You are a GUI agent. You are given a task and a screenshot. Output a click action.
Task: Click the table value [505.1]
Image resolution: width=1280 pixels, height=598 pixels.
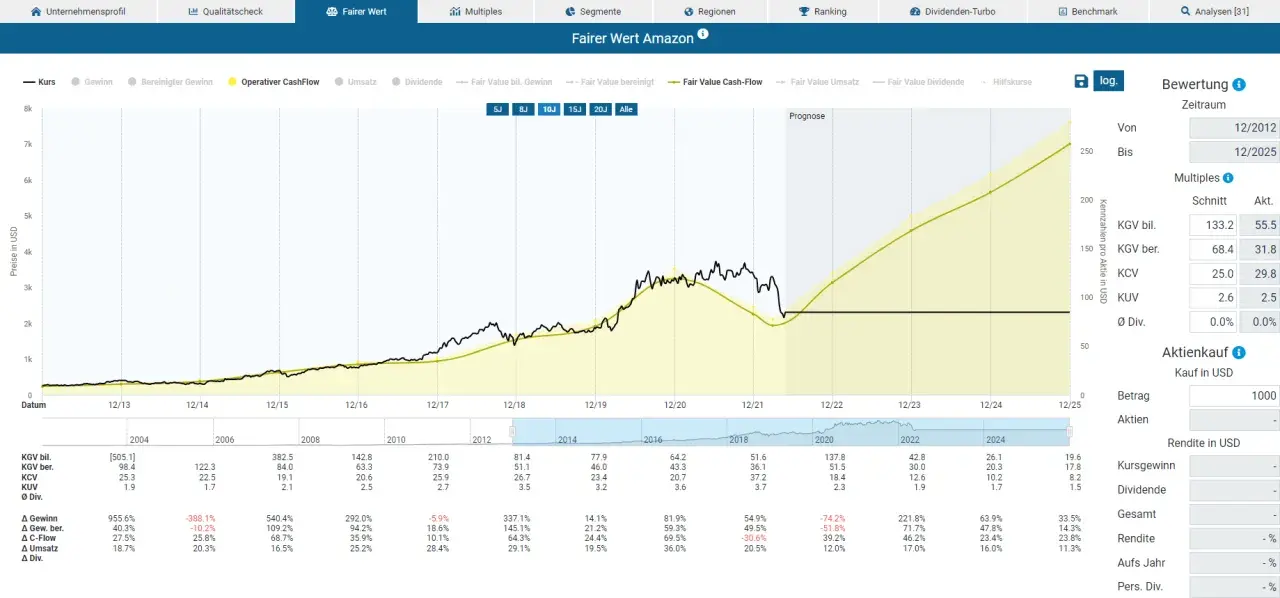(x=122, y=456)
